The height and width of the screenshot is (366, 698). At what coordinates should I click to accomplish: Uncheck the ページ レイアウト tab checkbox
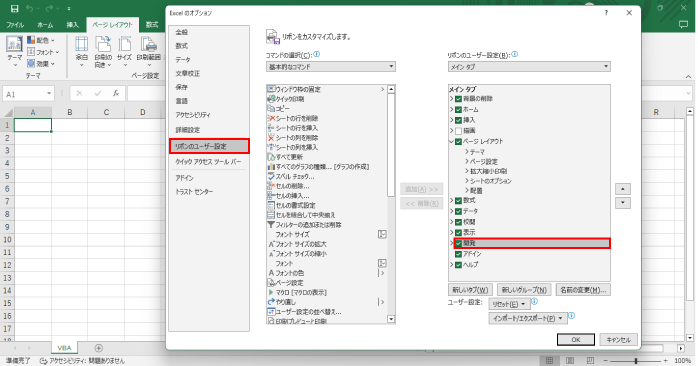pyautogui.click(x=459, y=142)
